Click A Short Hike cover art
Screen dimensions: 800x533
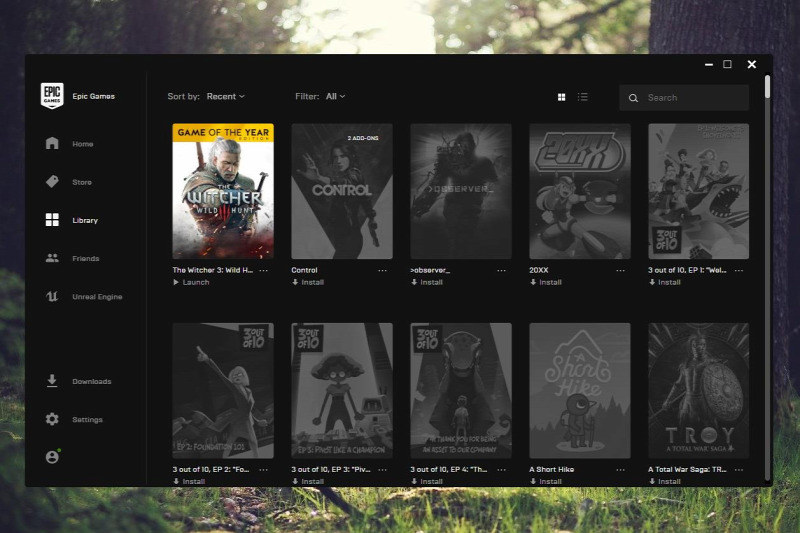click(x=580, y=391)
